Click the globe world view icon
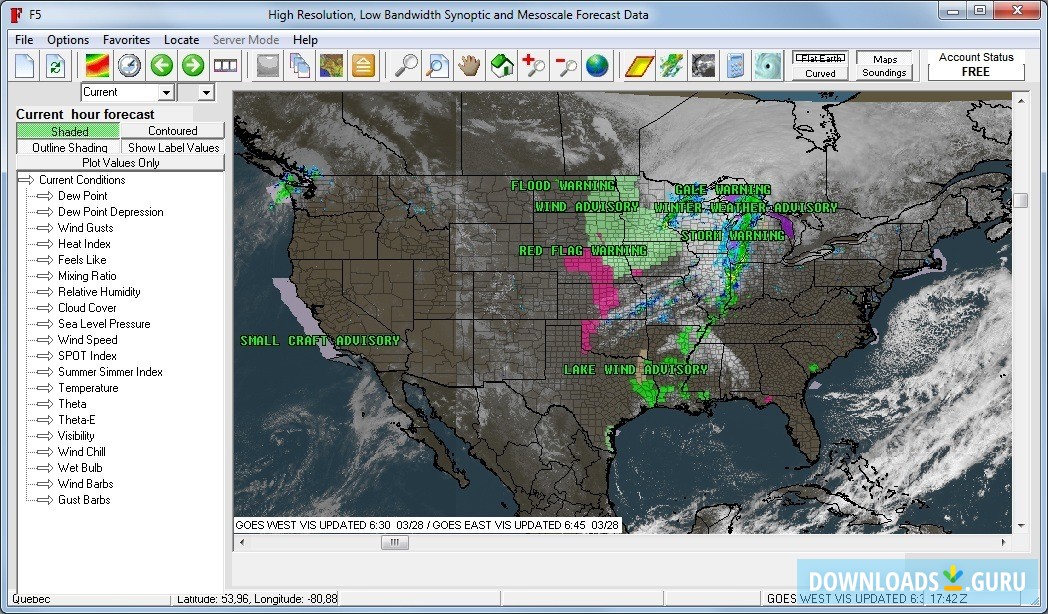The width and height of the screenshot is (1048, 614). (598, 65)
